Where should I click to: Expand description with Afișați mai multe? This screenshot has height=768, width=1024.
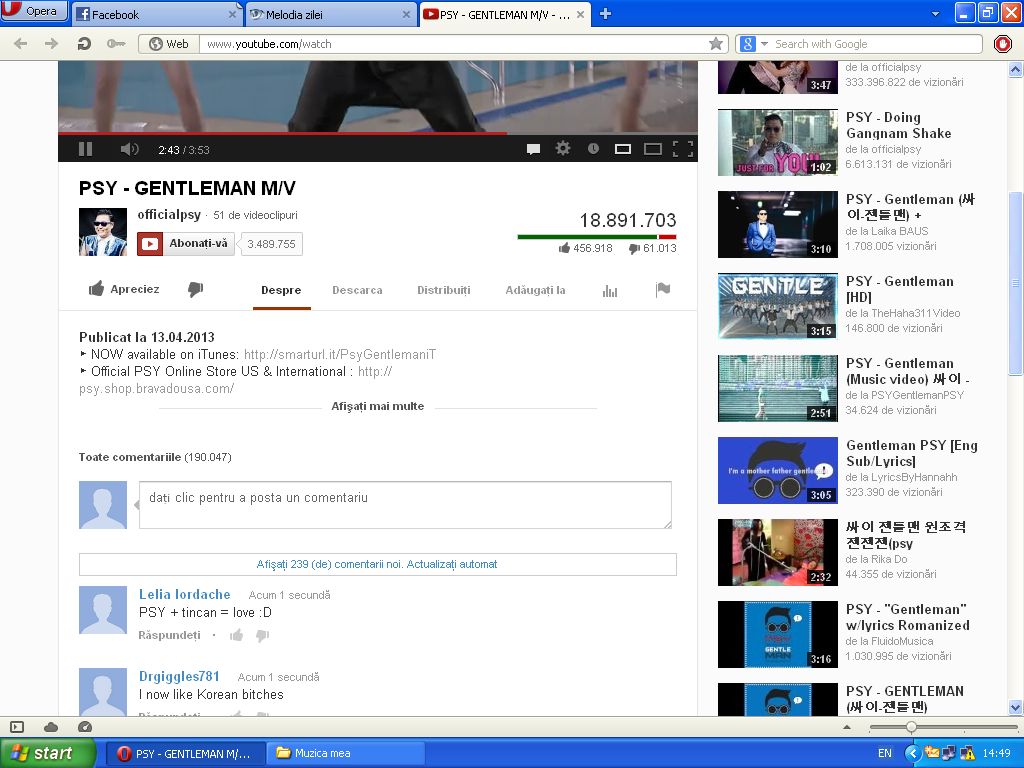(377, 406)
